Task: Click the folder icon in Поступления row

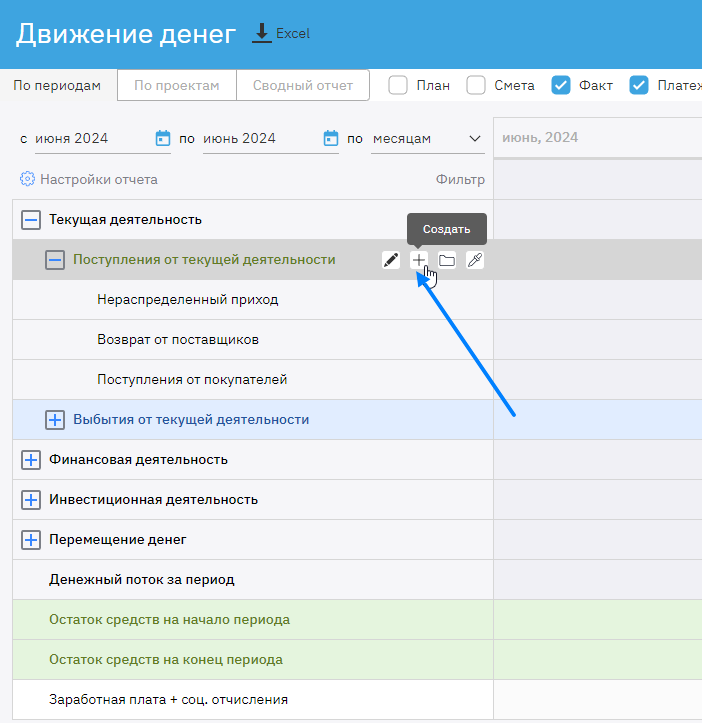Action: click(x=447, y=260)
